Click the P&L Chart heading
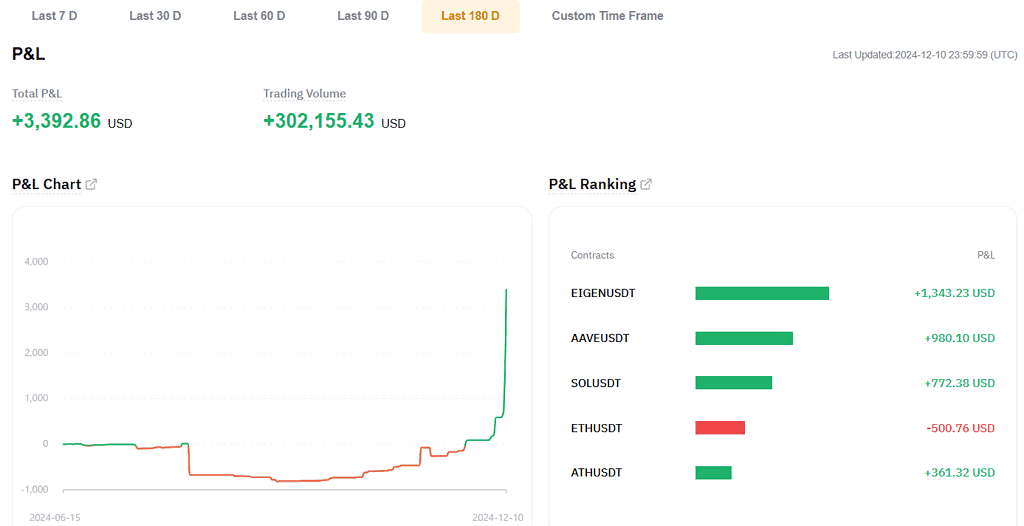Image resolution: width=1024 pixels, height=526 pixels. [x=46, y=184]
